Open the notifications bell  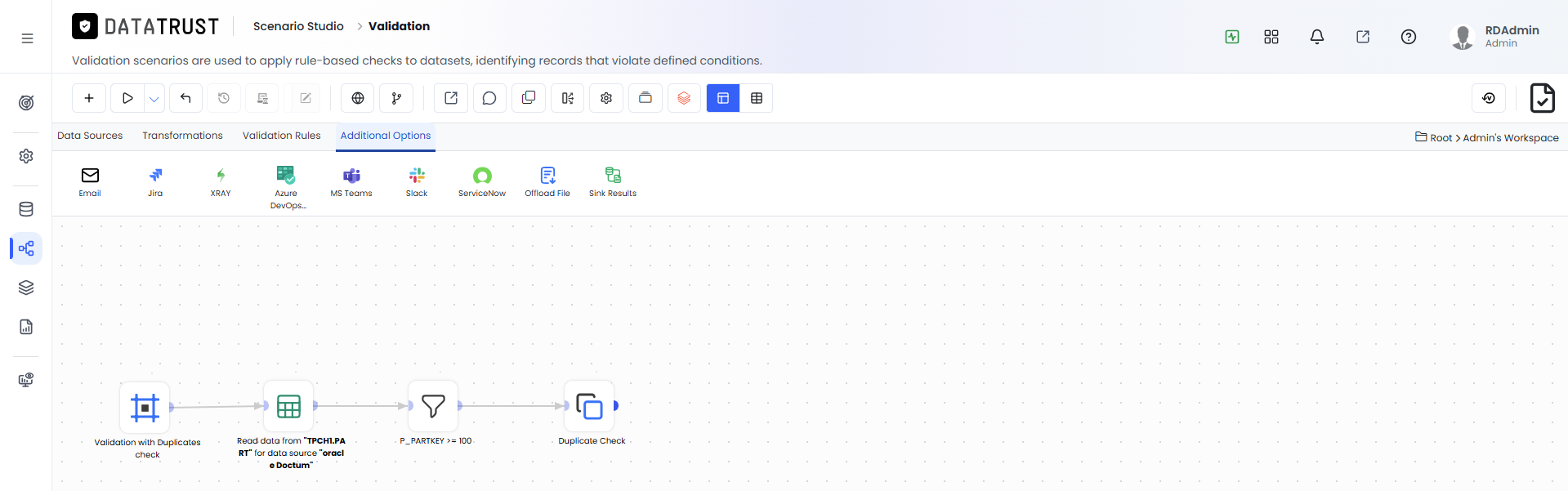(1317, 37)
